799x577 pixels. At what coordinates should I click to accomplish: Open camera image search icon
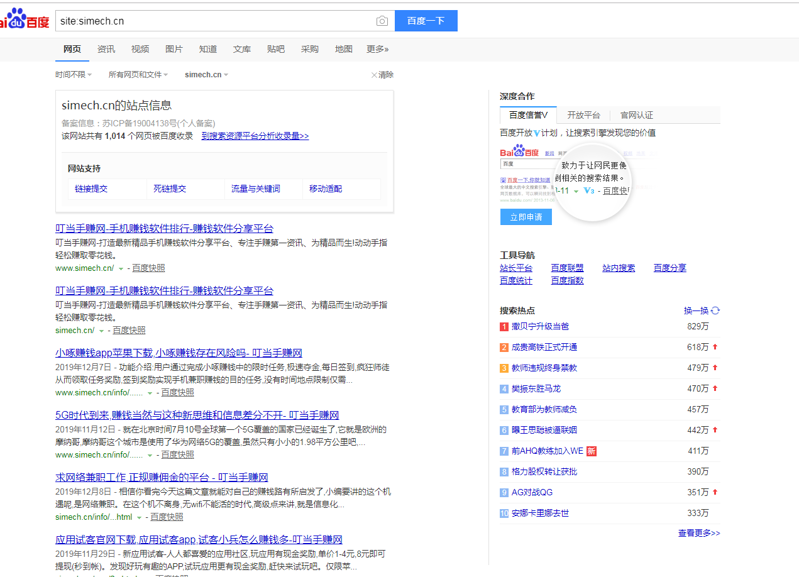coord(382,21)
